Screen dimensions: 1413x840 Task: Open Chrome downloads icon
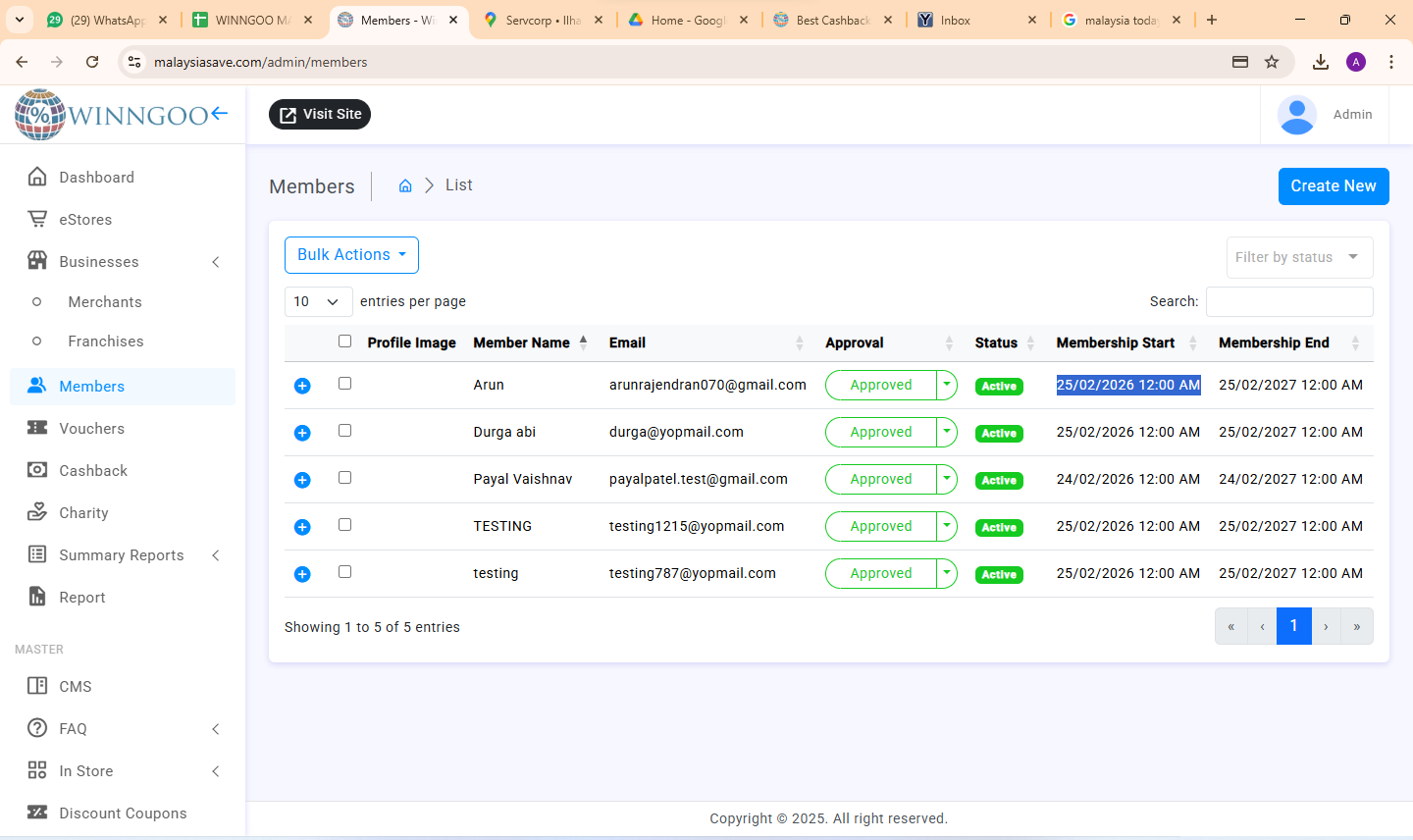pyautogui.click(x=1321, y=62)
